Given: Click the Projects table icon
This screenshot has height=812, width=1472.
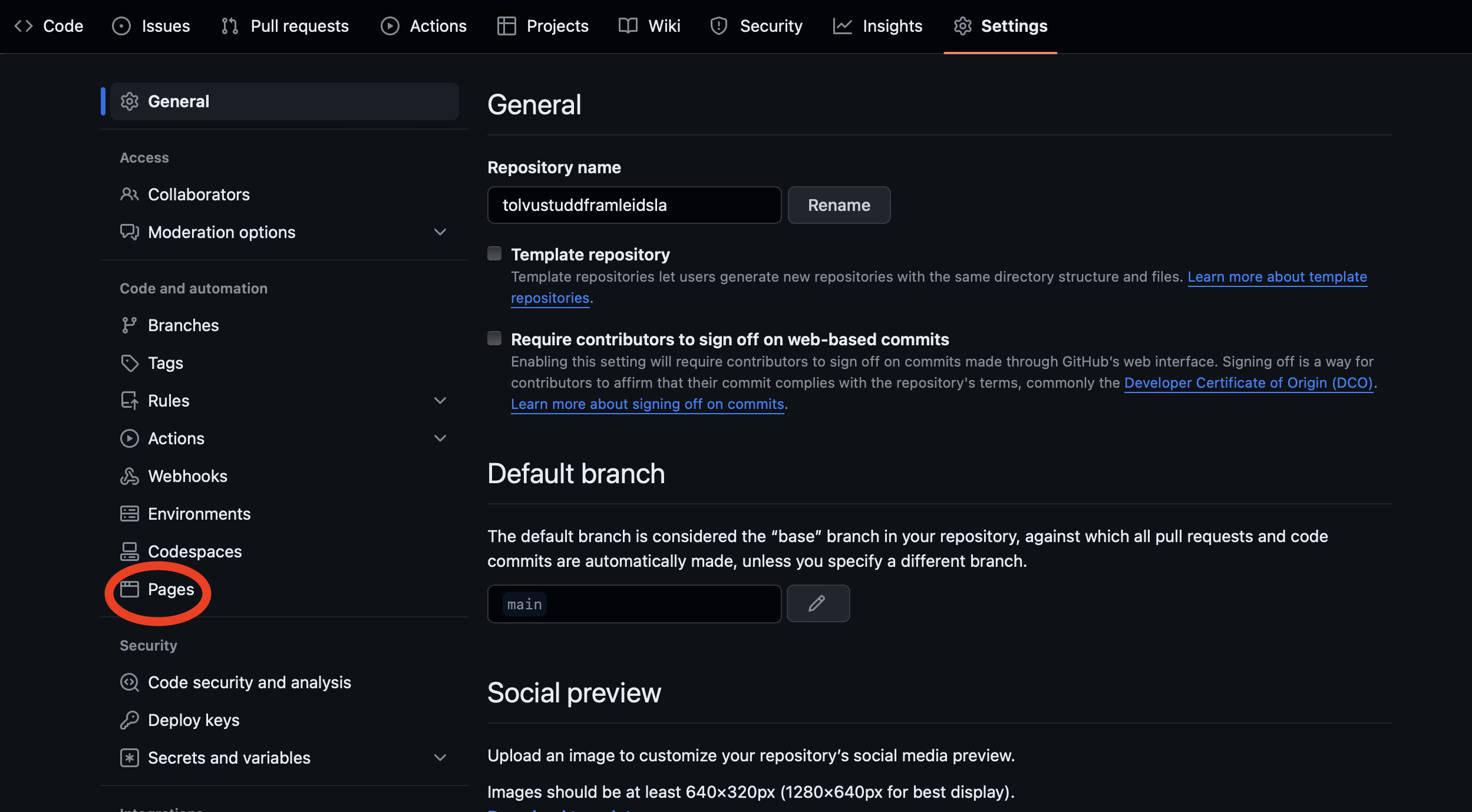Looking at the screenshot, I should 506,26.
